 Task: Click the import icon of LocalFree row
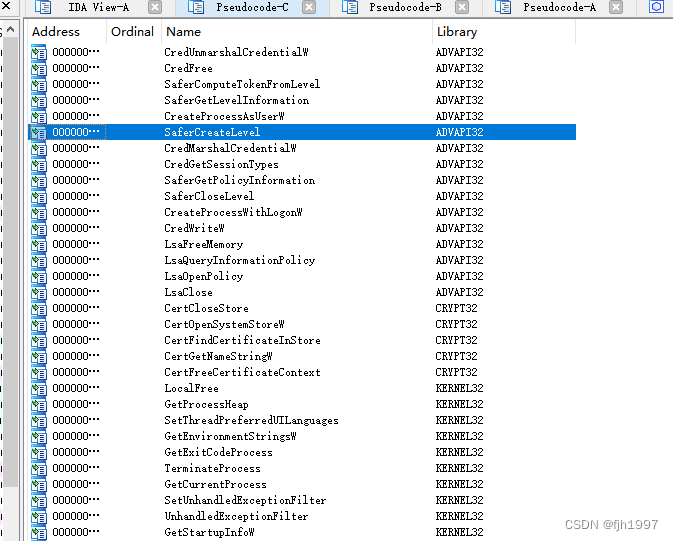39,389
